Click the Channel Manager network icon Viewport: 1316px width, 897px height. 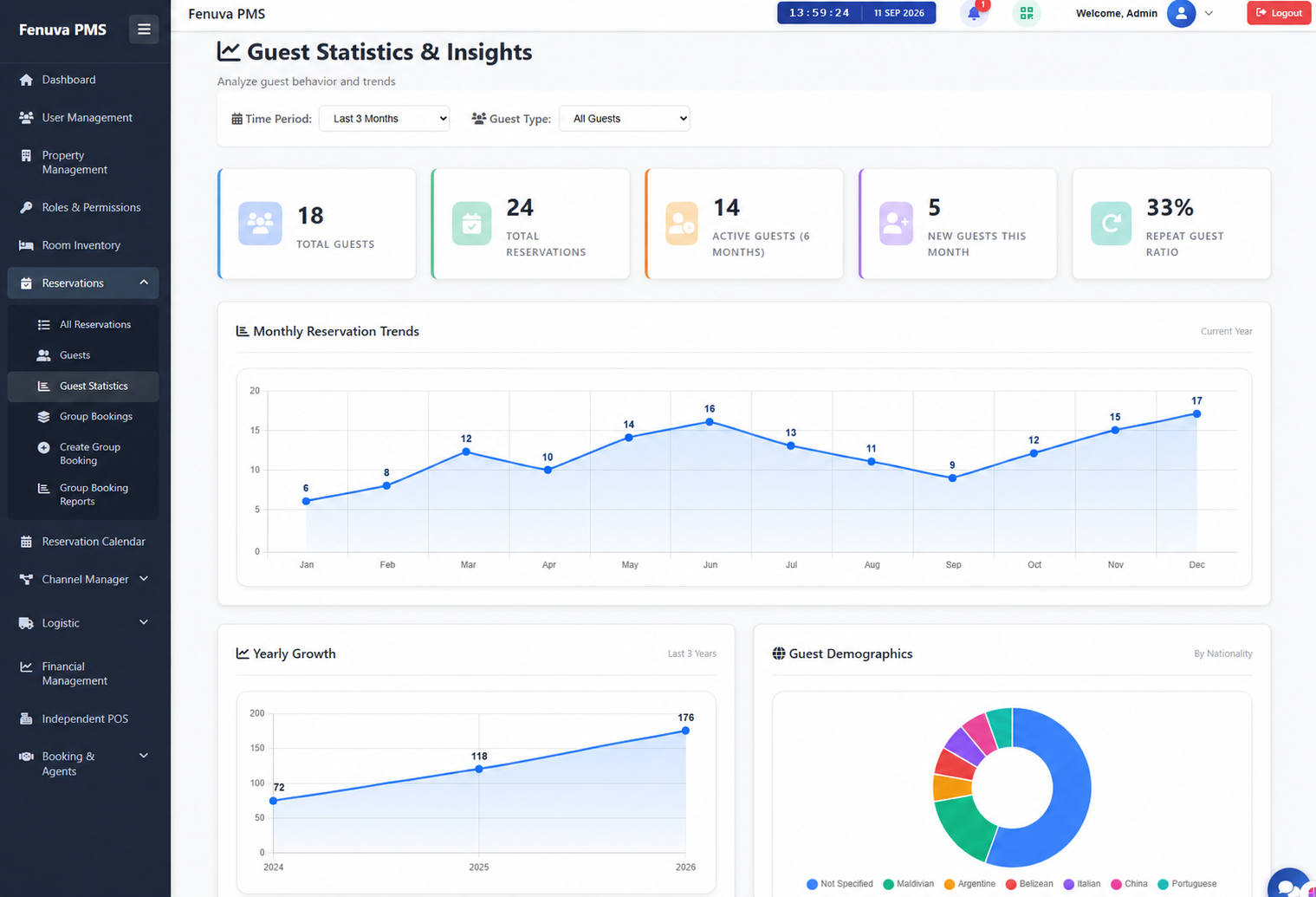(26, 580)
